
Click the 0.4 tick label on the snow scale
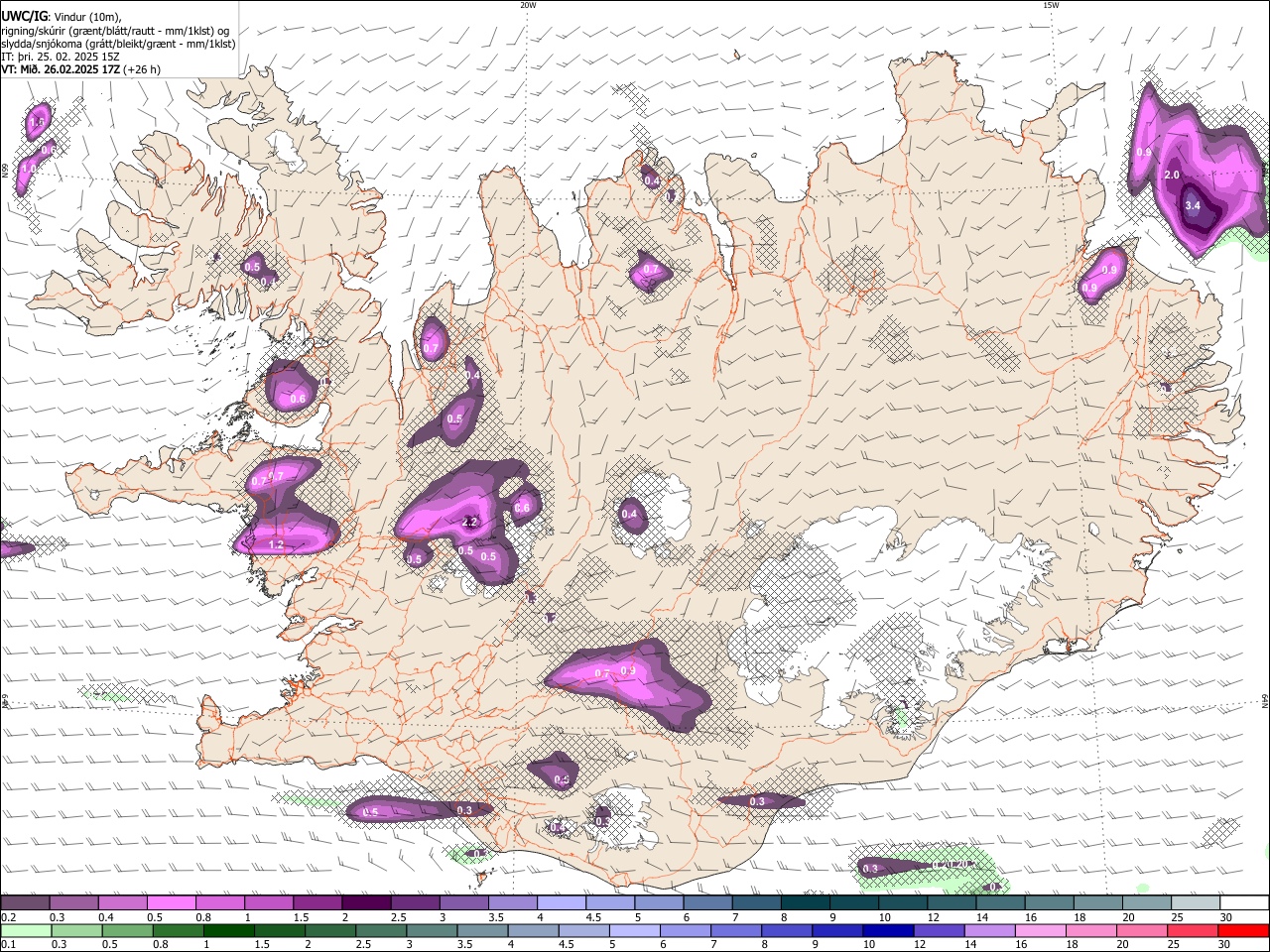pyautogui.click(x=105, y=917)
